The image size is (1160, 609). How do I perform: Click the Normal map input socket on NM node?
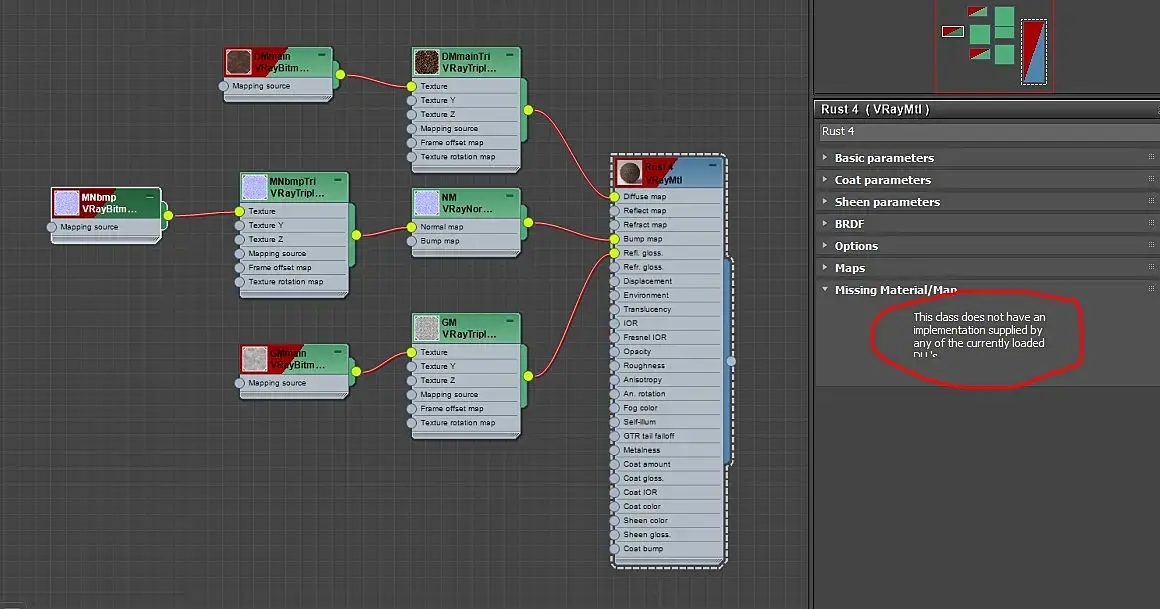(x=411, y=227)
